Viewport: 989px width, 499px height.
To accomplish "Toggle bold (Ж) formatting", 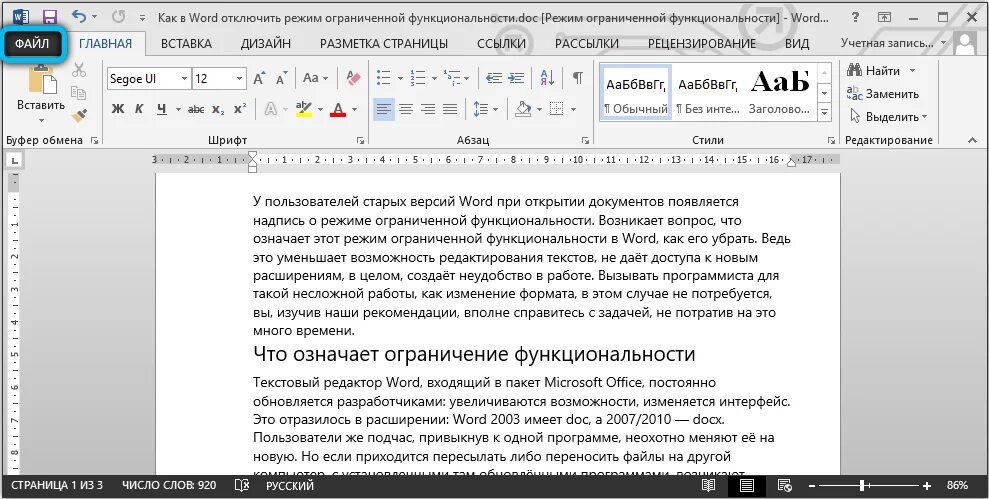I will point(117,109).
